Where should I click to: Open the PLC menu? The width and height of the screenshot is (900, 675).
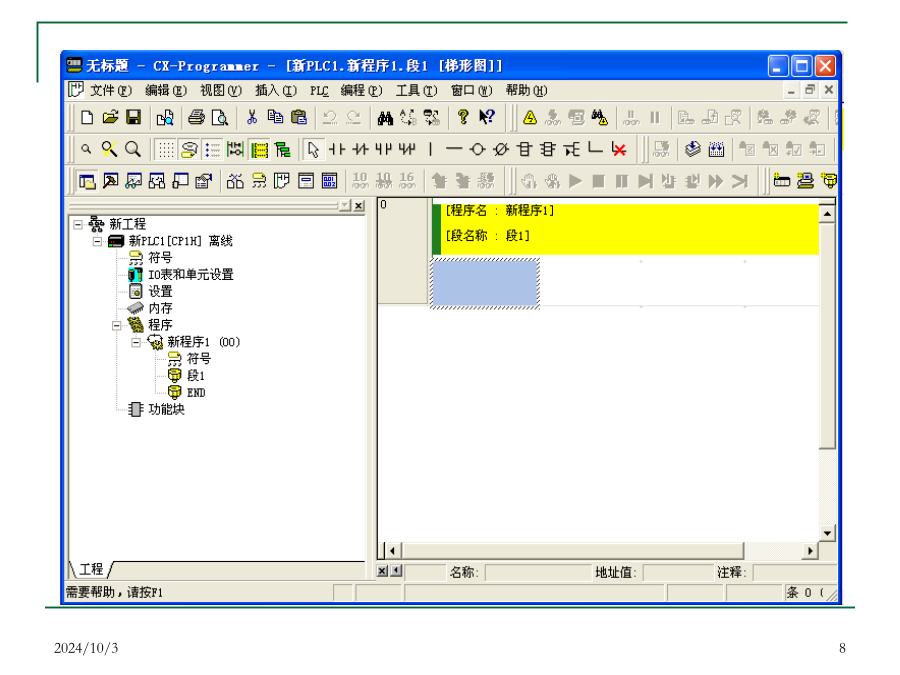(x=319, y=91)
